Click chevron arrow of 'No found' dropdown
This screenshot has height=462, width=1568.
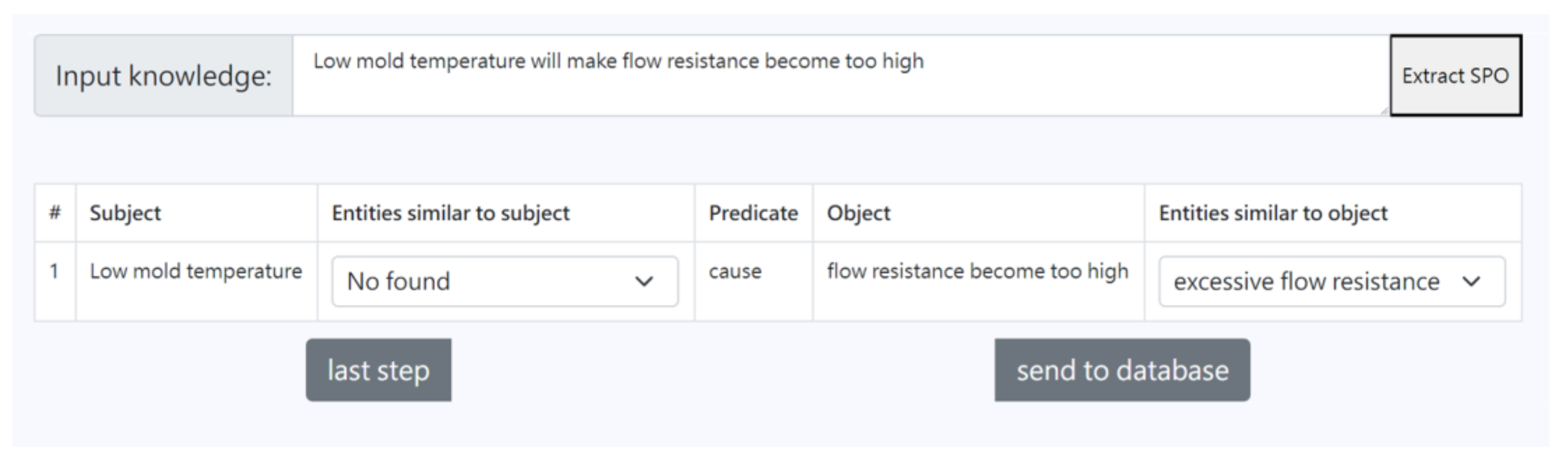pyautogui.click(x=644, y=281)
